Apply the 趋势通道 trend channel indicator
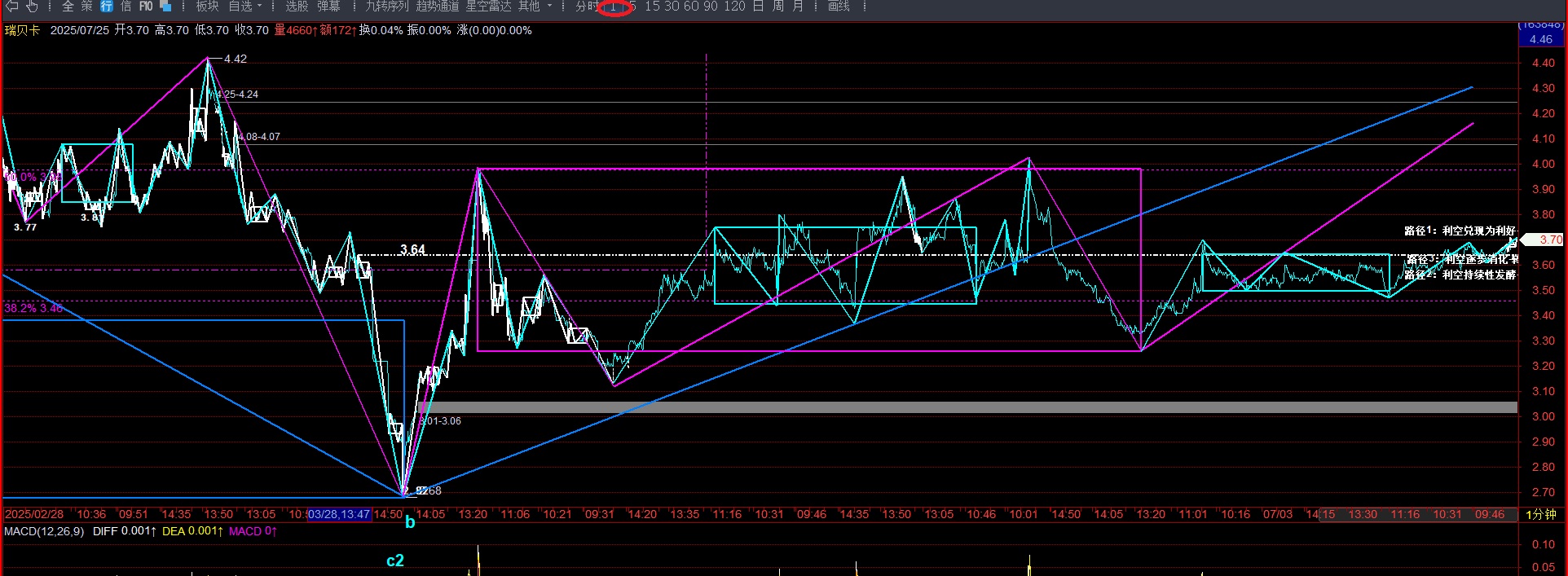This screenshot has height=576, width=1568. (x=438, y=7)
